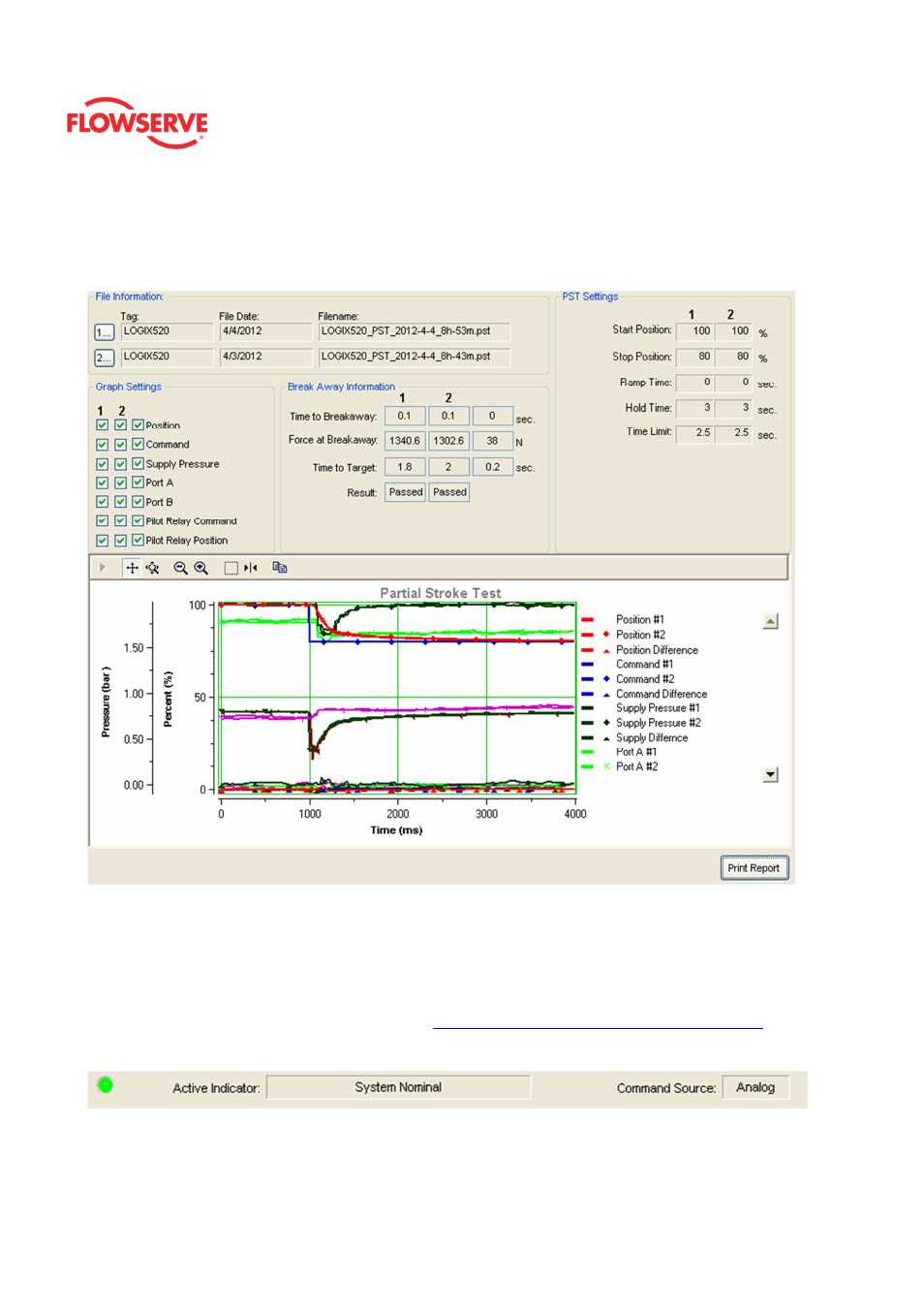Click the zoom out magnifier icon
924x1309 pixels.
point(180,568)
